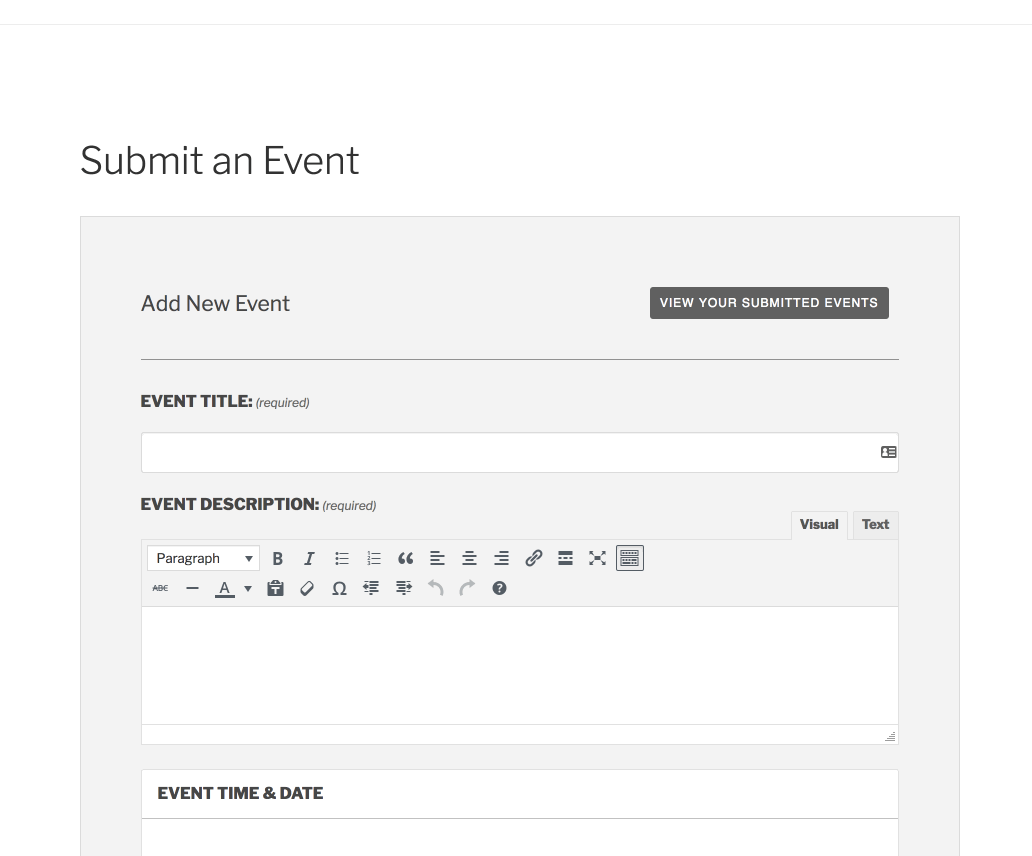Insert a numbered list
Viewport: 1032px width, 856px height.
[374, 558]
